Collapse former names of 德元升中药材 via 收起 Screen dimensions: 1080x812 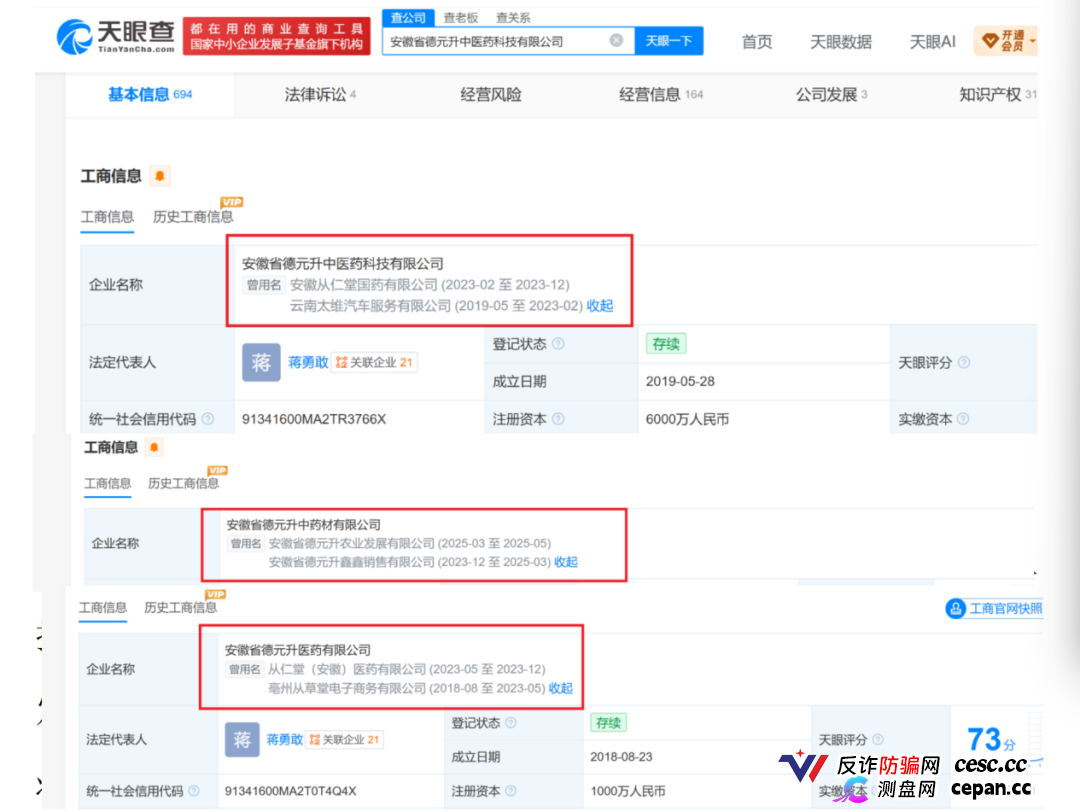coord(565,561)
